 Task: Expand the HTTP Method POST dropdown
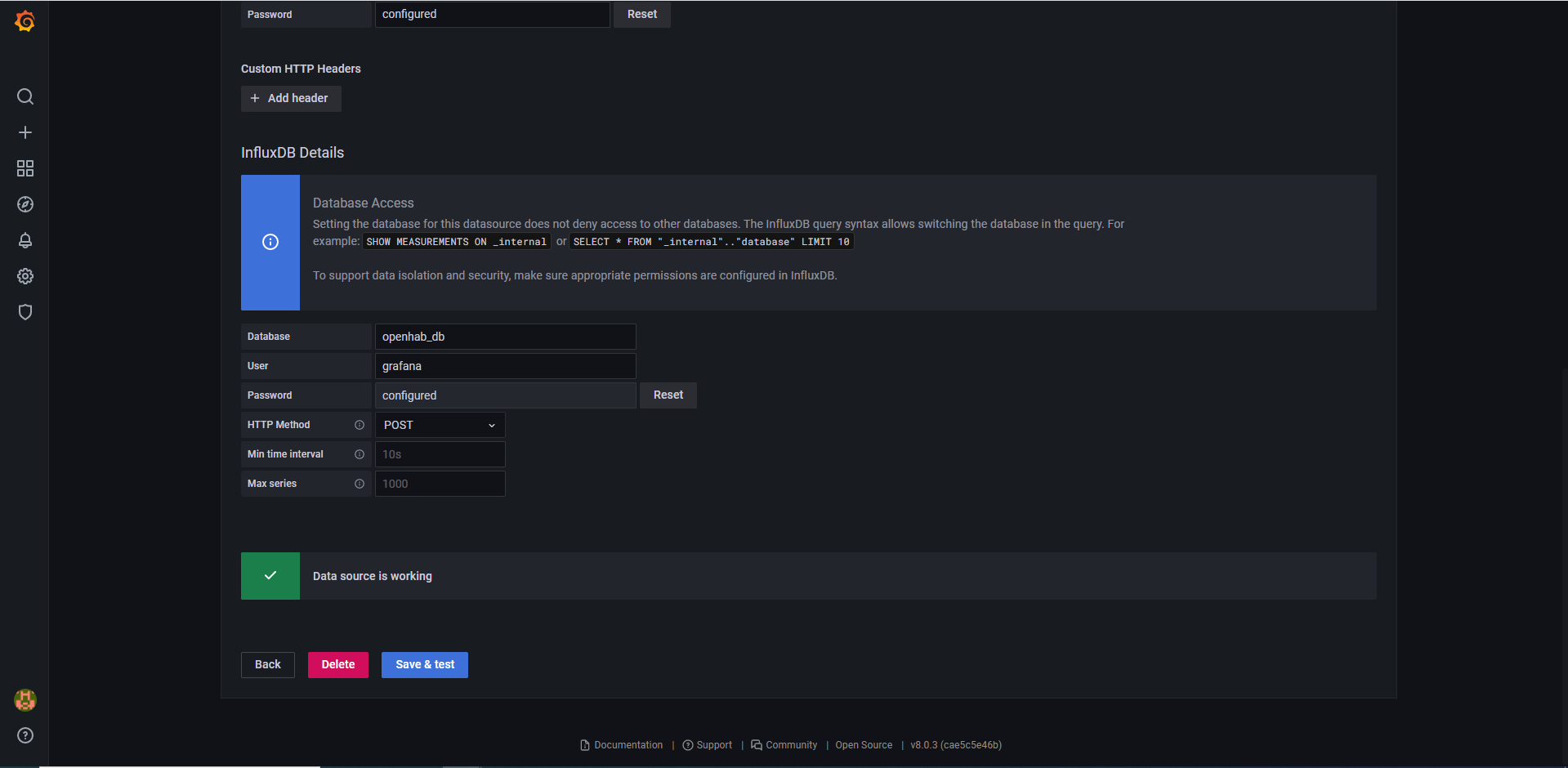[440, 425]
